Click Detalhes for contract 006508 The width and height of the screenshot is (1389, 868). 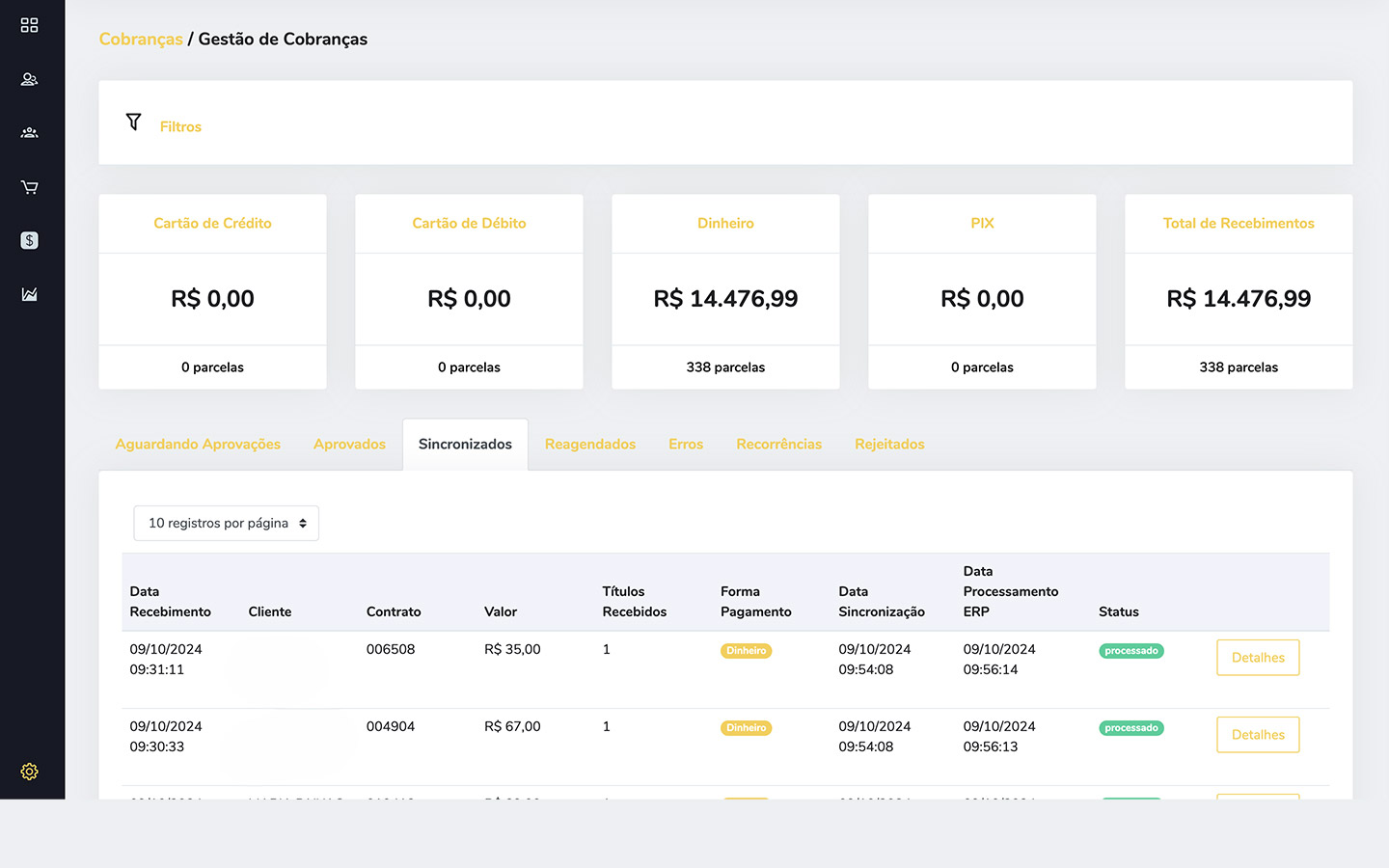[1258, 658]
